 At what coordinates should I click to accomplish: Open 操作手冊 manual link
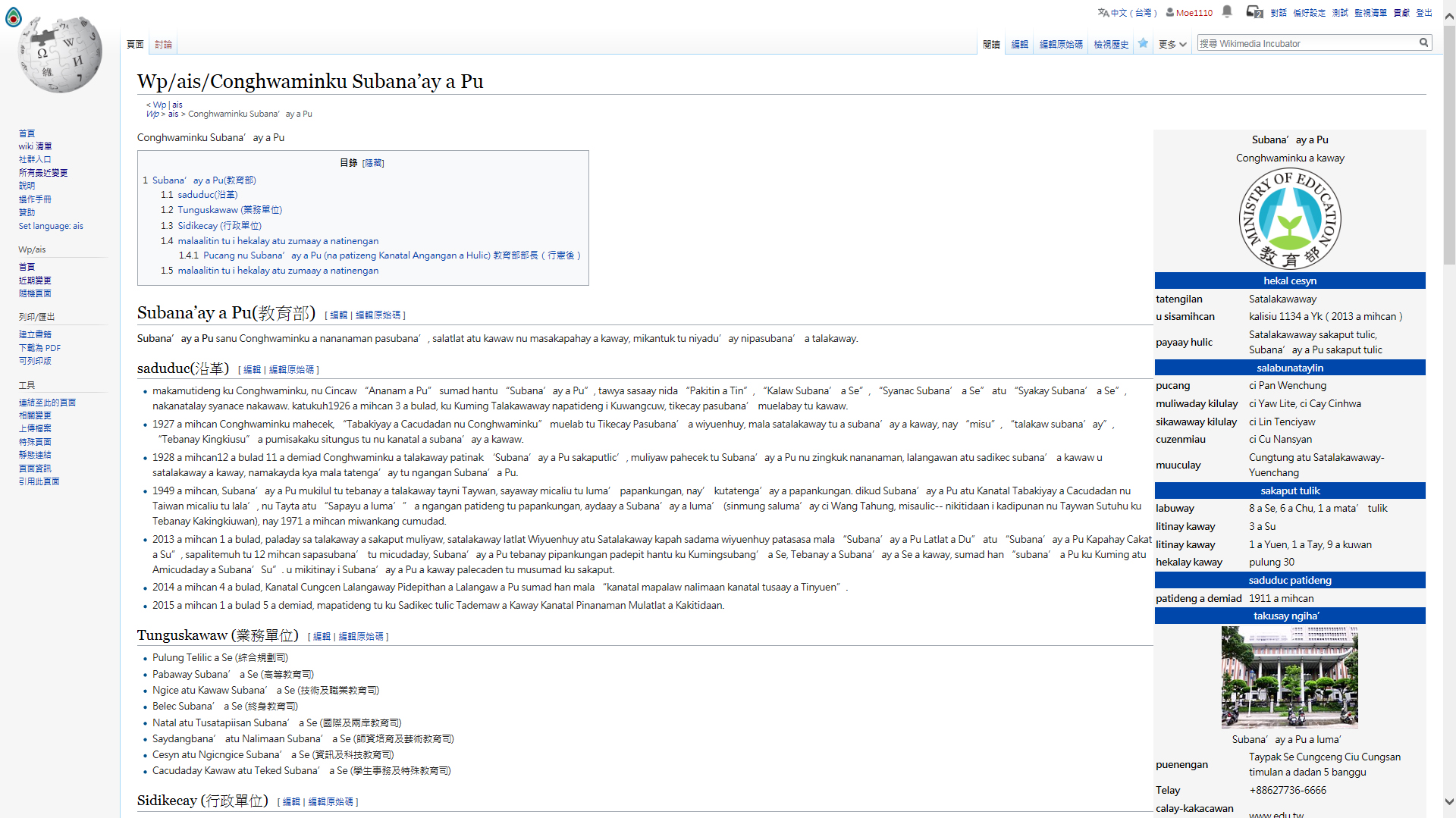point(35,199)
